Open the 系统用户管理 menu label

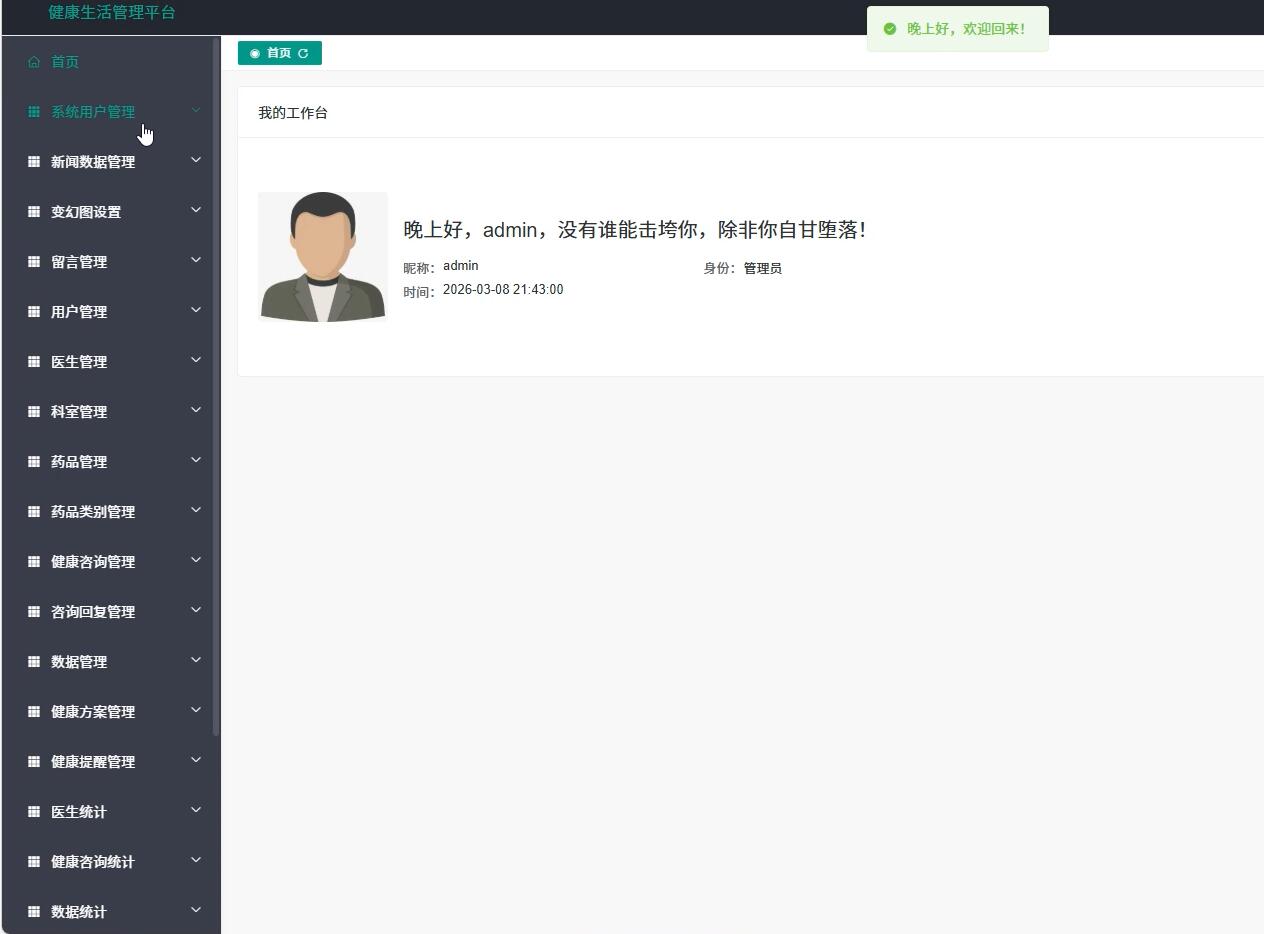click(x=93, y=112)
